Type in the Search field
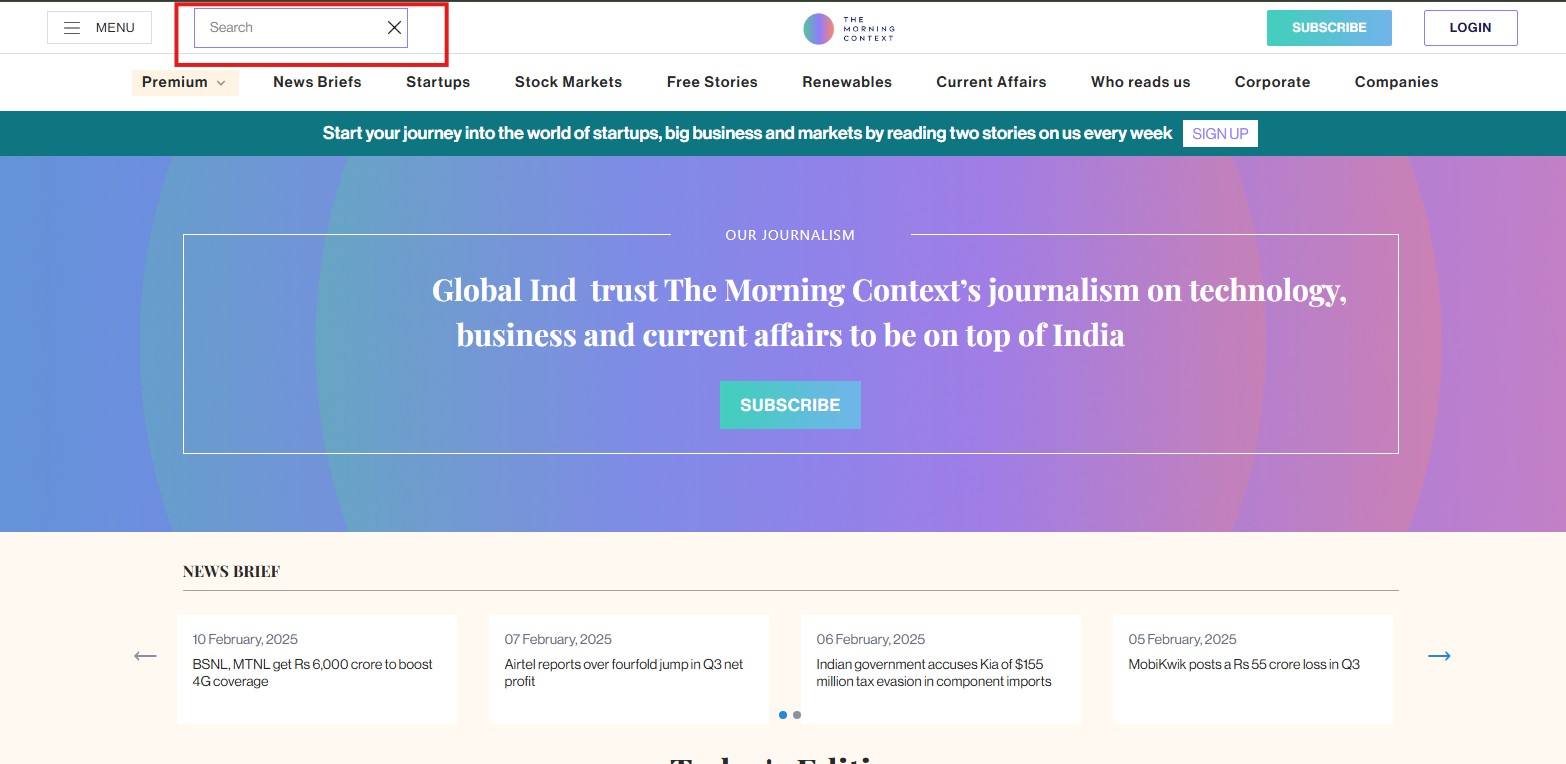This screenshot has height=764, width=1566. [290, 28]
